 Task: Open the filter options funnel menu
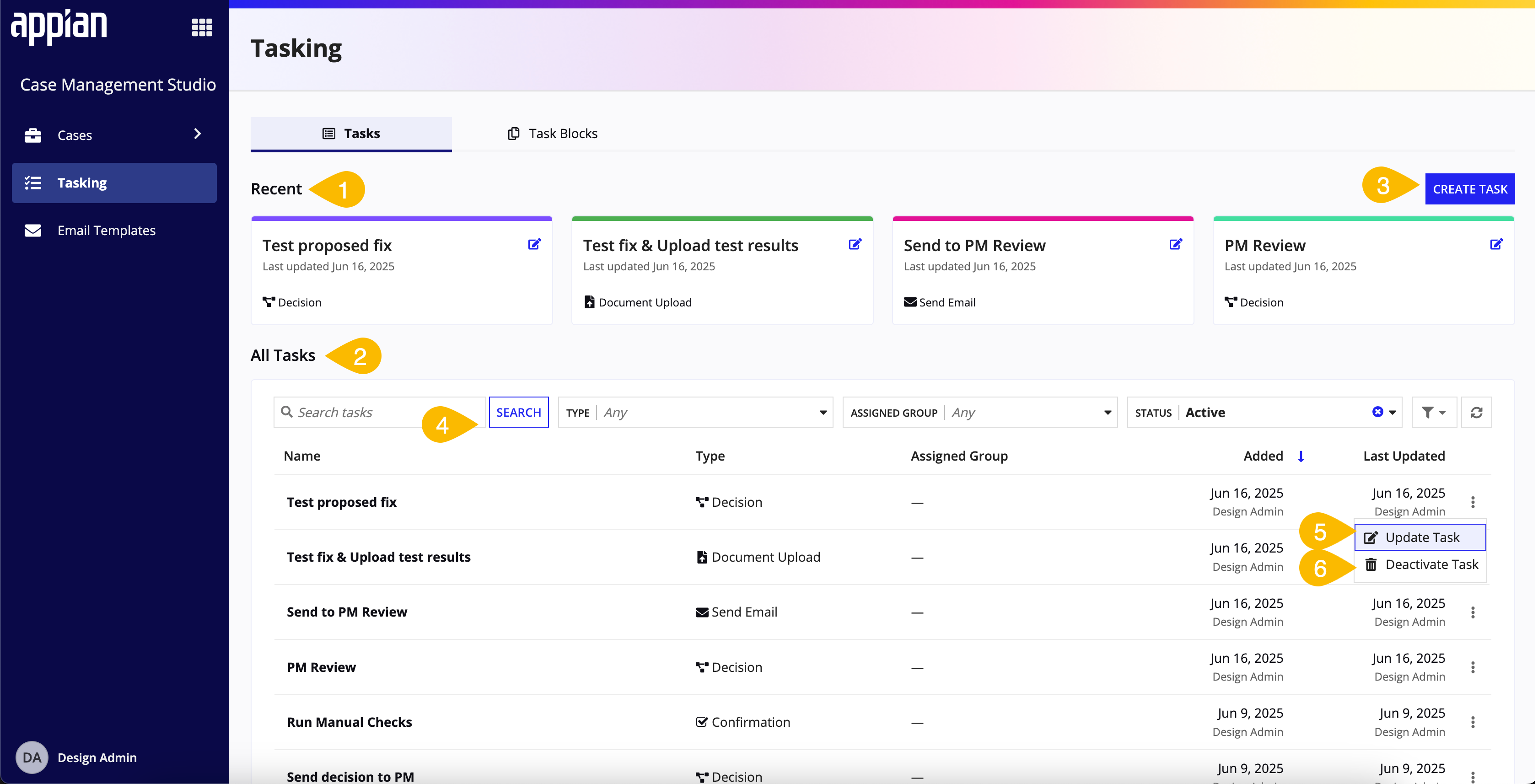(1434, 413)
